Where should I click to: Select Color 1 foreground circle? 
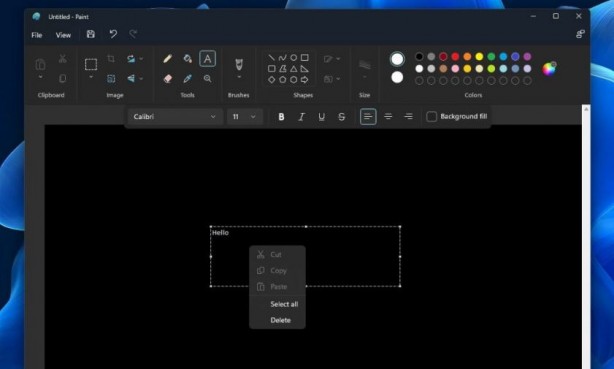(397, 59)
